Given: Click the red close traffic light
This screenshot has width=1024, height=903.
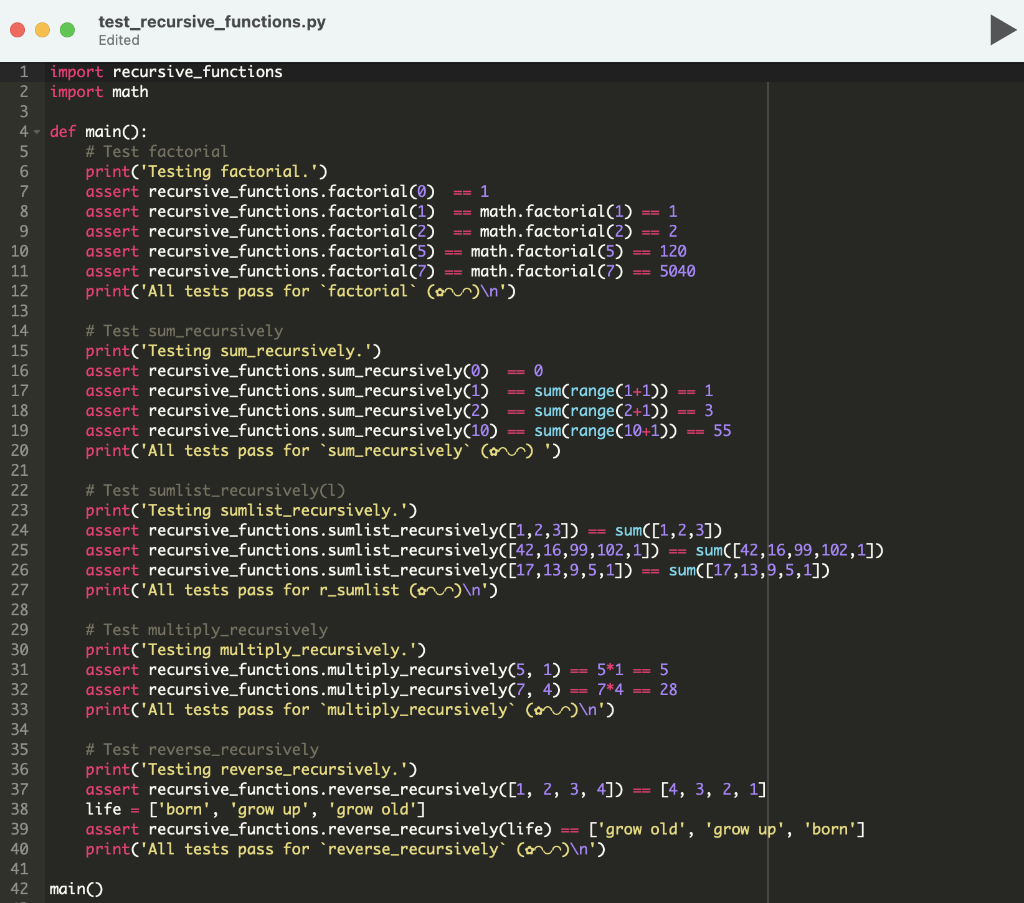Looking at the screenshot, I should pyautogui.click(x=16, y=30).
